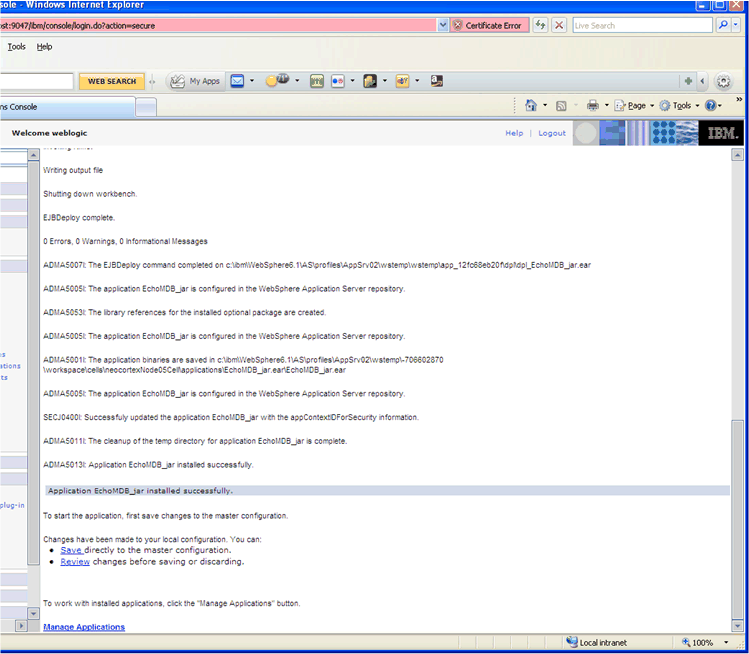Click the Help link in console header

514,133
